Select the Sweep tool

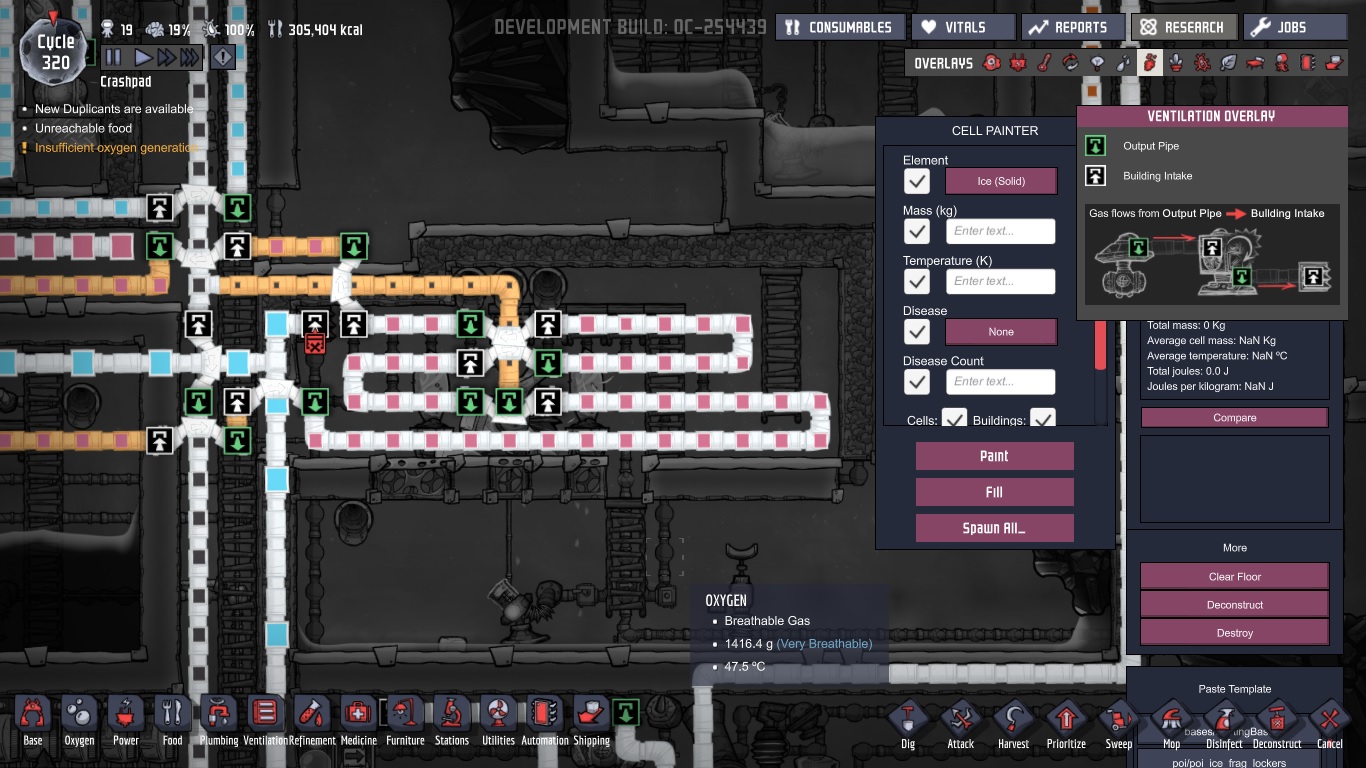[1119, 724]
